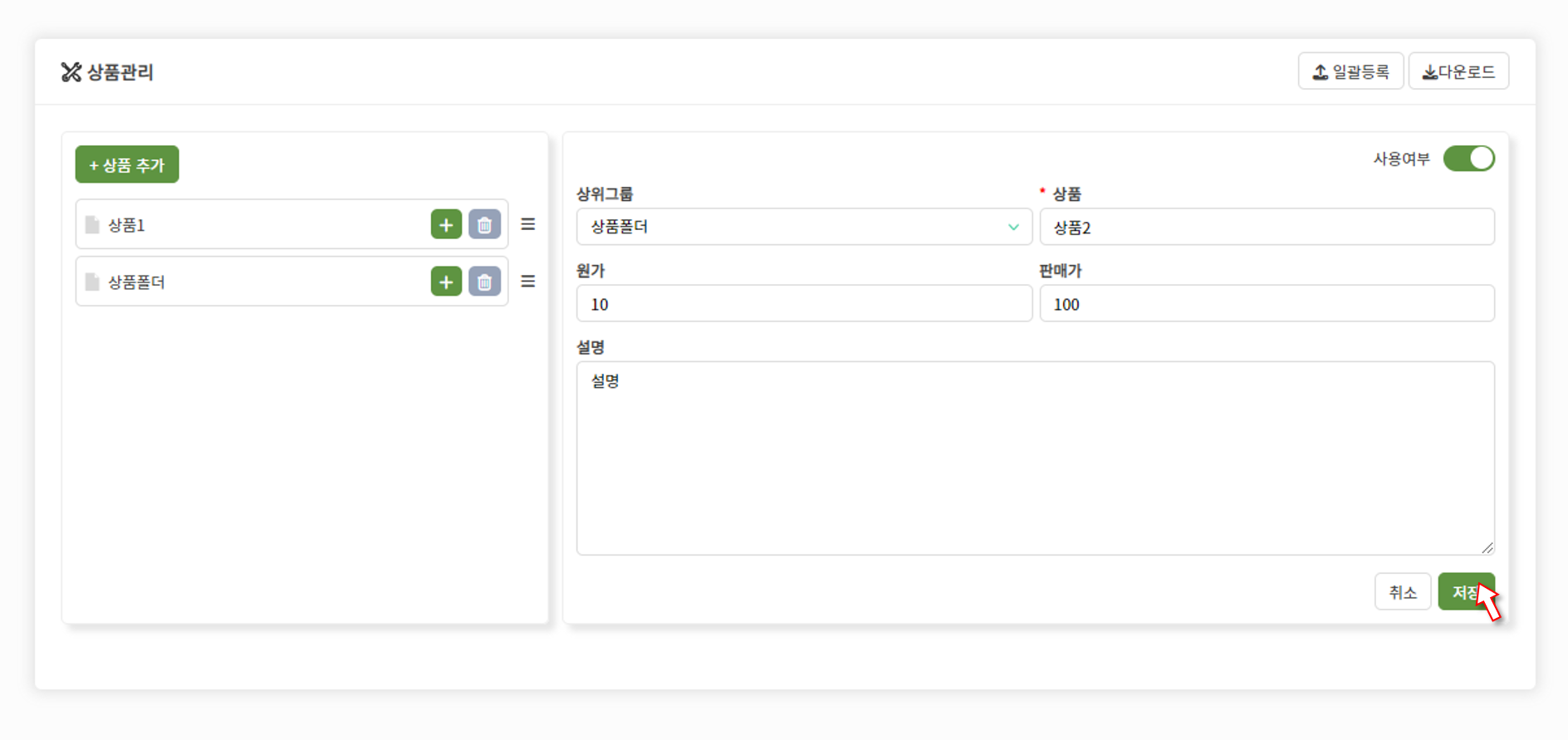Toggle the 사용여부 switch
This screenshot has height=740, width=1568.
point(1468,158)
